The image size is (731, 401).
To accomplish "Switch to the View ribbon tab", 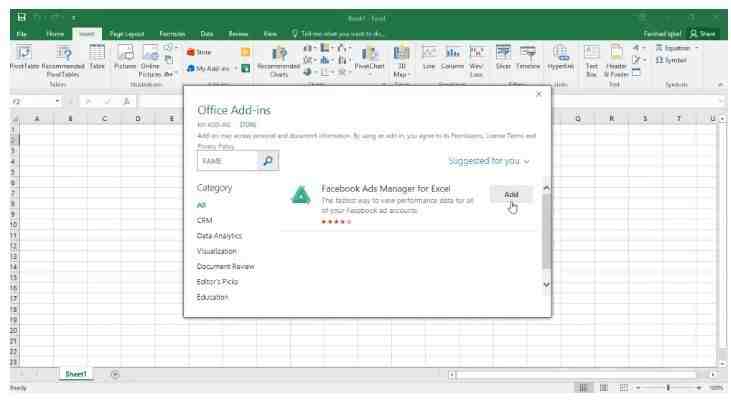I will (270, 34).
